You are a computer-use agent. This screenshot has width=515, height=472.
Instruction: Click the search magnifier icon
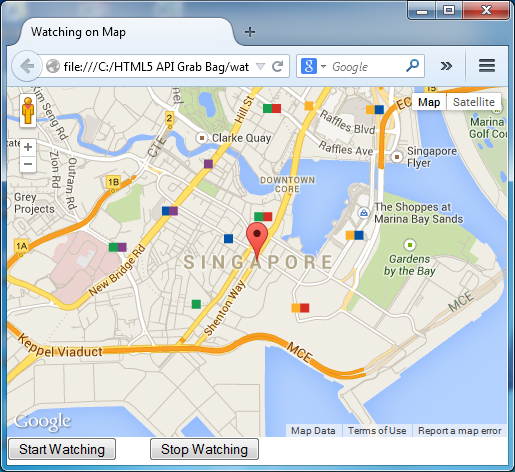pyautogui.click(x=412, y=66)
